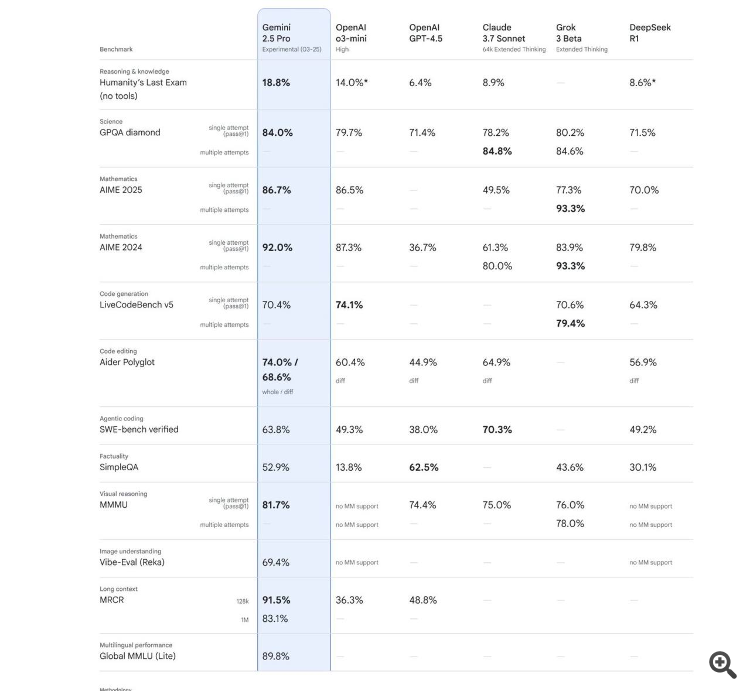Click the SWE-bench verified row label
This screenshot has height=691, width=750.
[139, 429]
